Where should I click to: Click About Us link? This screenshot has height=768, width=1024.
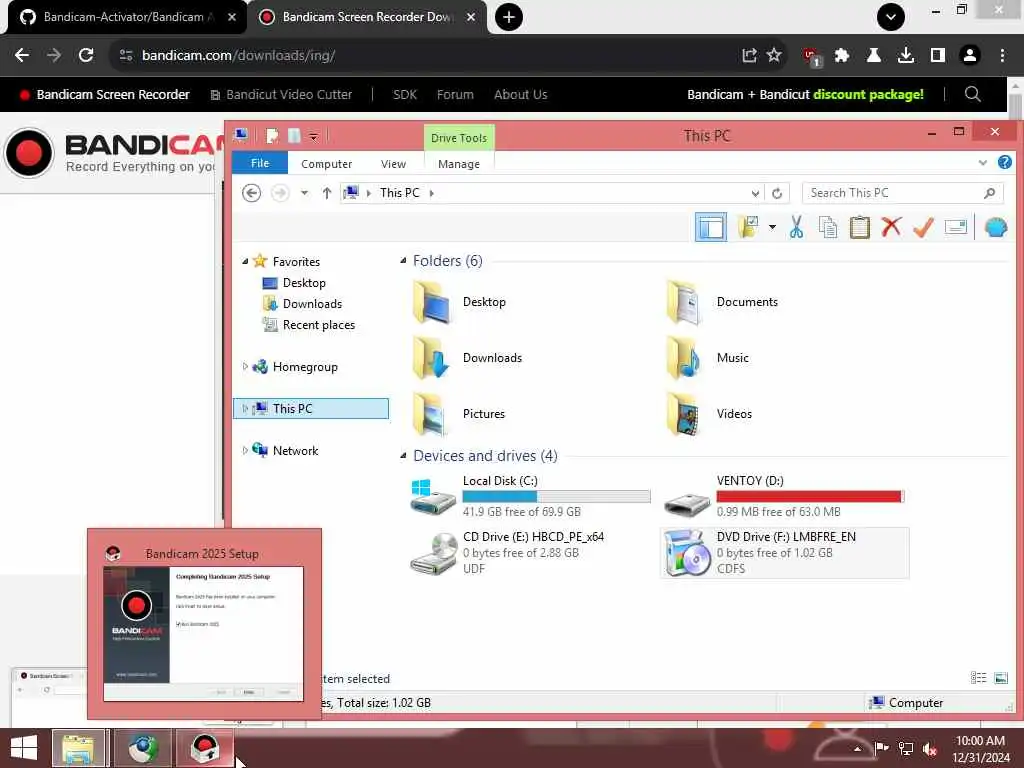click(520, 95)
